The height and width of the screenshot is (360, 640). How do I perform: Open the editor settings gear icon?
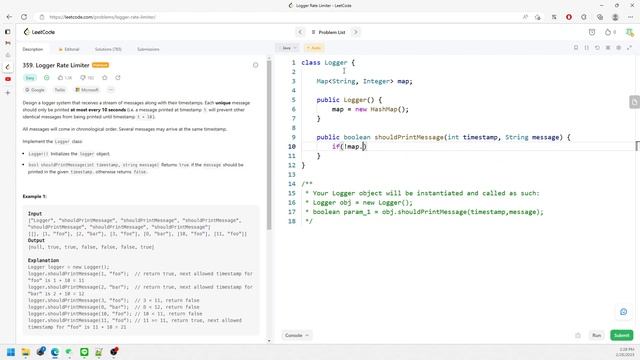pyautogui.click(x=618, y=48)
